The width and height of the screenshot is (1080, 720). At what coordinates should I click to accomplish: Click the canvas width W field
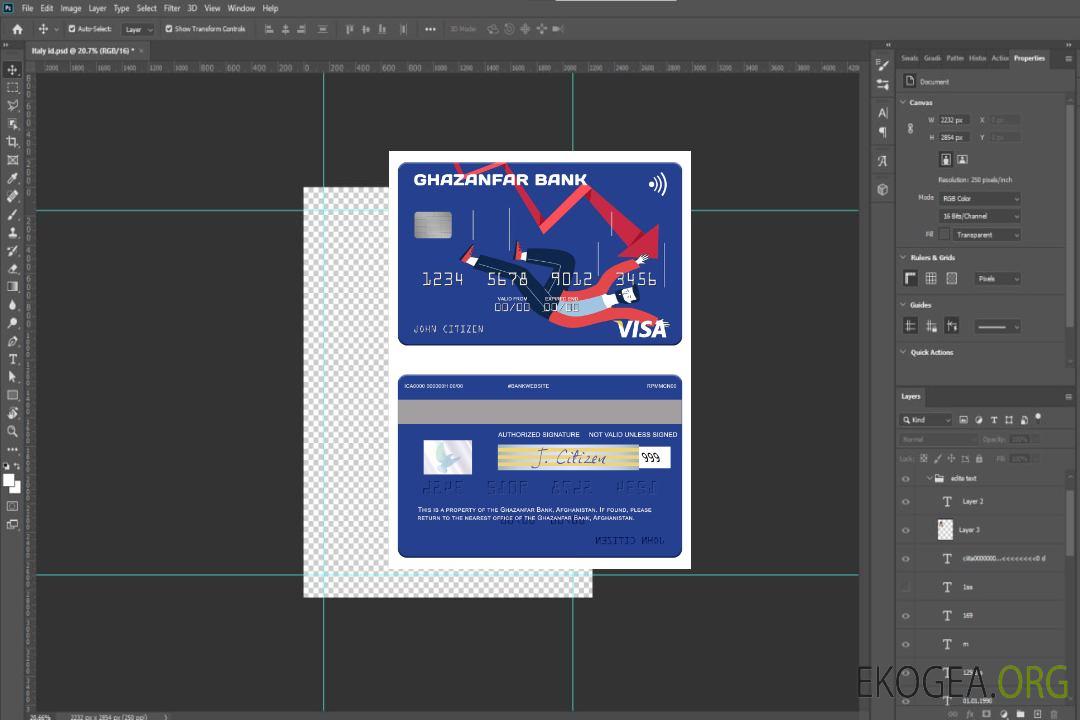[x=954, y=120]
